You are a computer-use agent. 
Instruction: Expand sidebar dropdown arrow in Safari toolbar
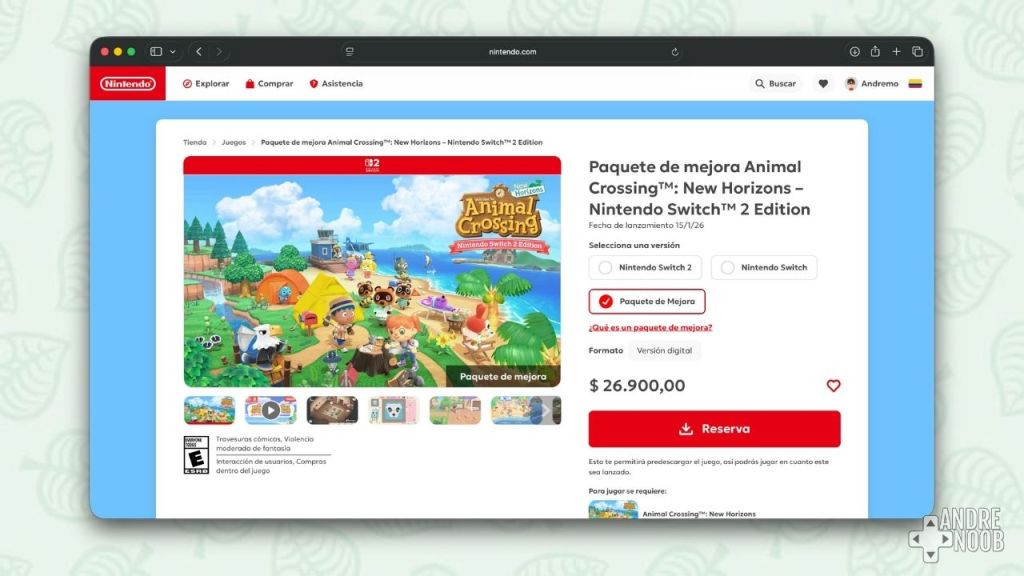click(x=173, y=52)
